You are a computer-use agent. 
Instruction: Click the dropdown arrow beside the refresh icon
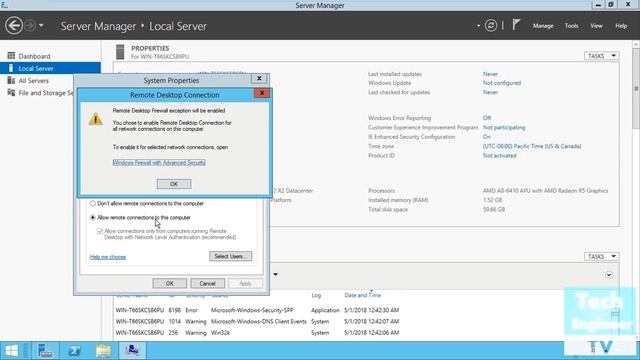coord(478,26)
